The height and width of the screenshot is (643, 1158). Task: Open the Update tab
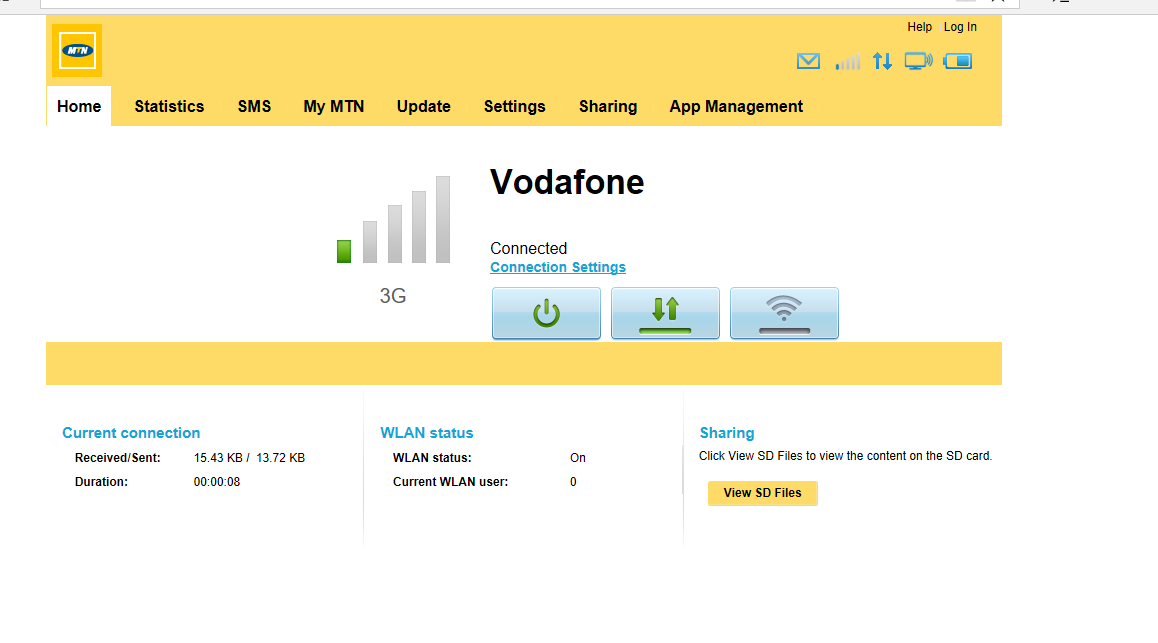423,106
